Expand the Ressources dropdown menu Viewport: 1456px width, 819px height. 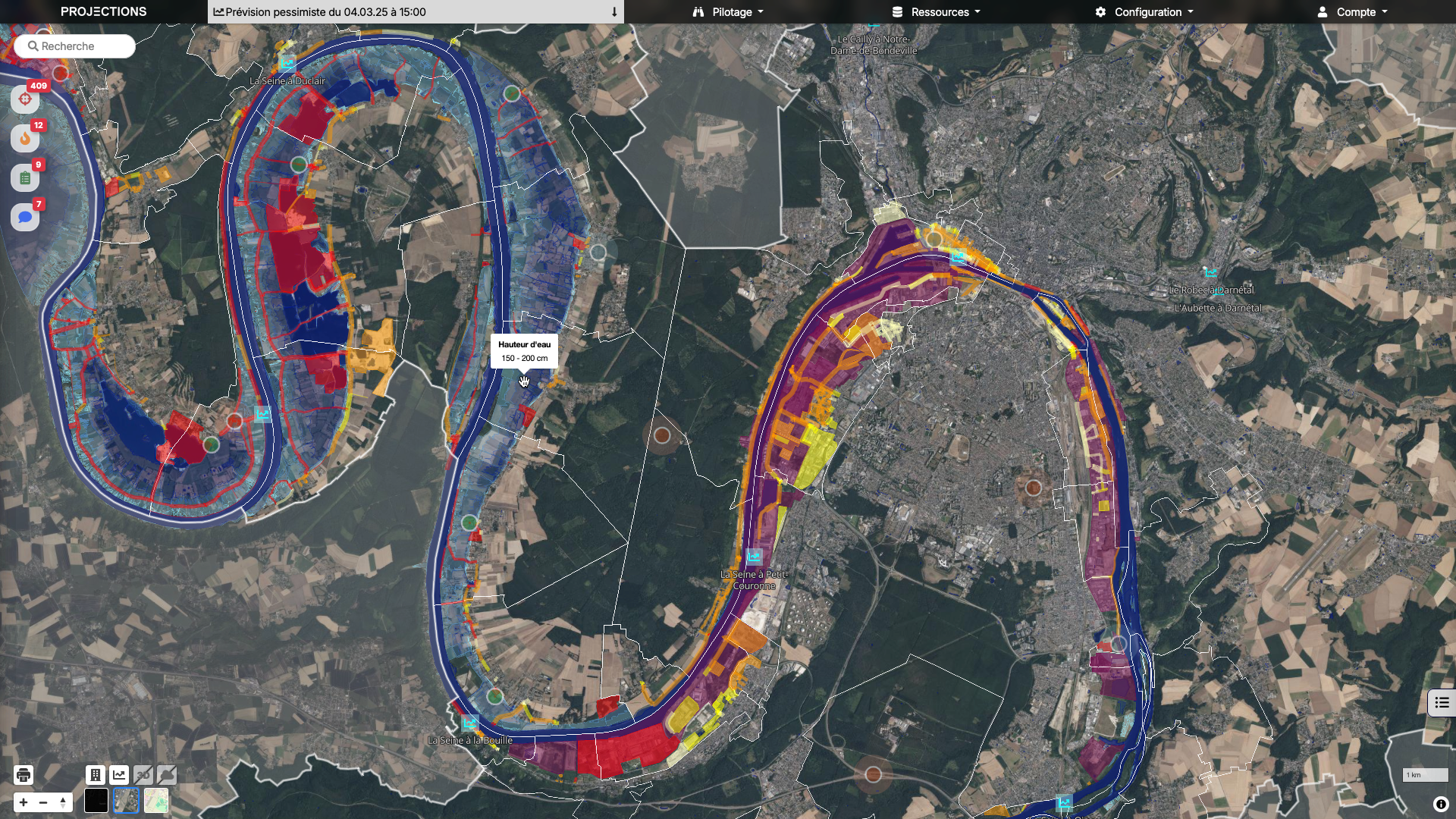[937, 12]
